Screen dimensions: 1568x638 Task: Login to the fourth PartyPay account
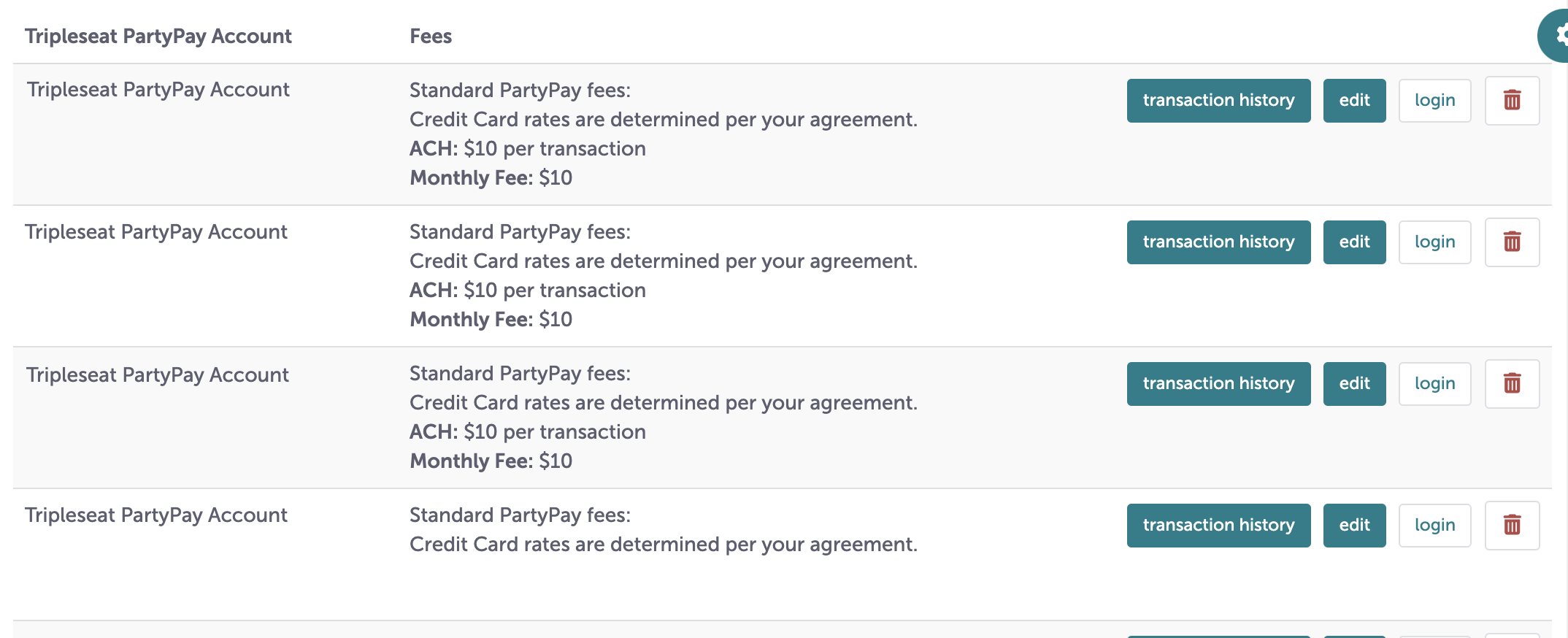coord(1434,525)
